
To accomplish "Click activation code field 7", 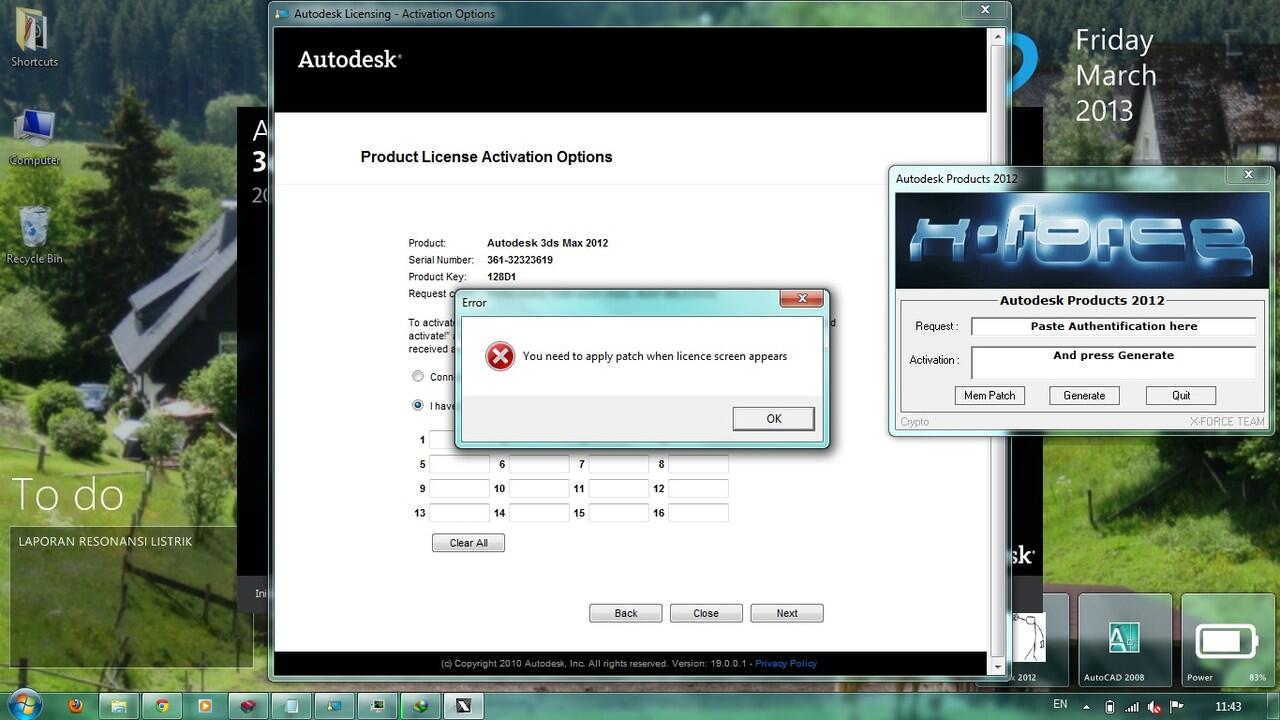I will click(619, 464).
